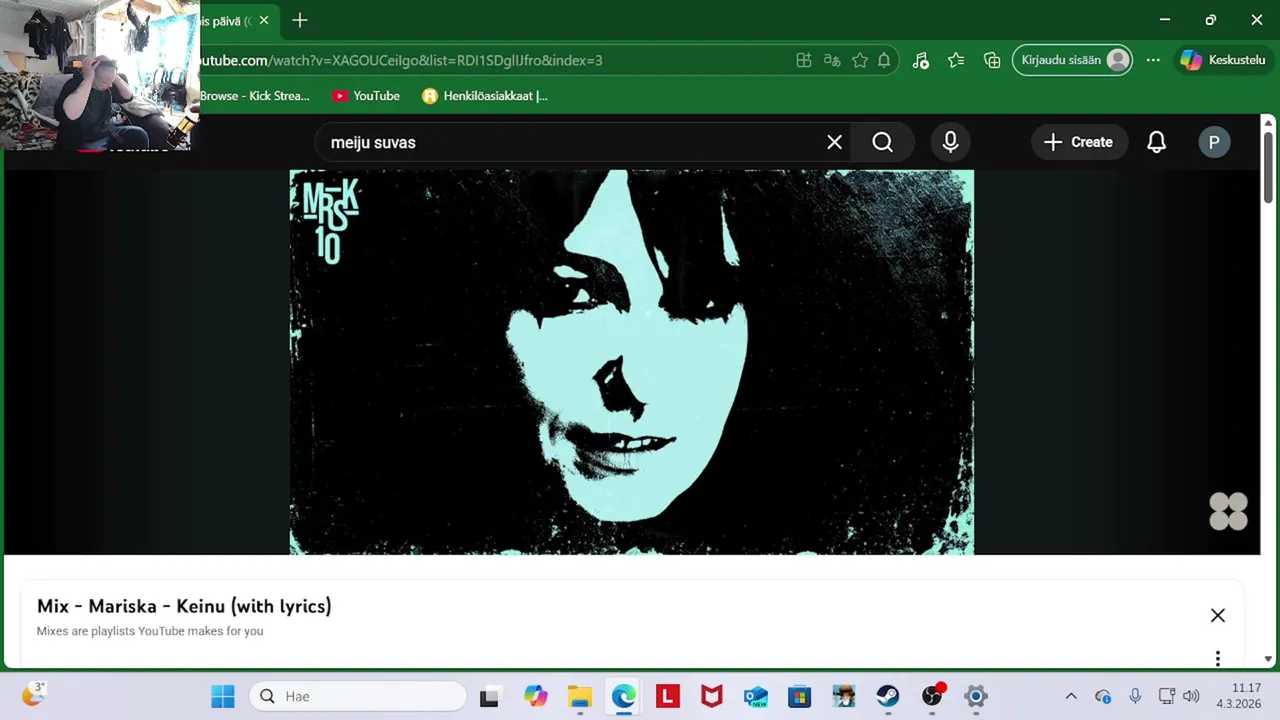
Task: Open the red L app in taskbar
Action: [668, 696]
